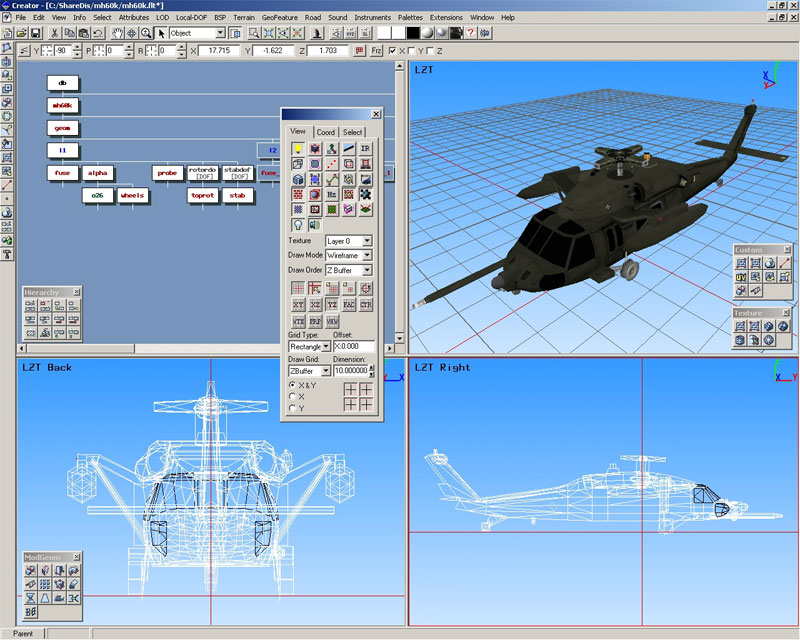The image size is (800, 640).
Task: Switch to the Coord tab
Action: point(326,132)
